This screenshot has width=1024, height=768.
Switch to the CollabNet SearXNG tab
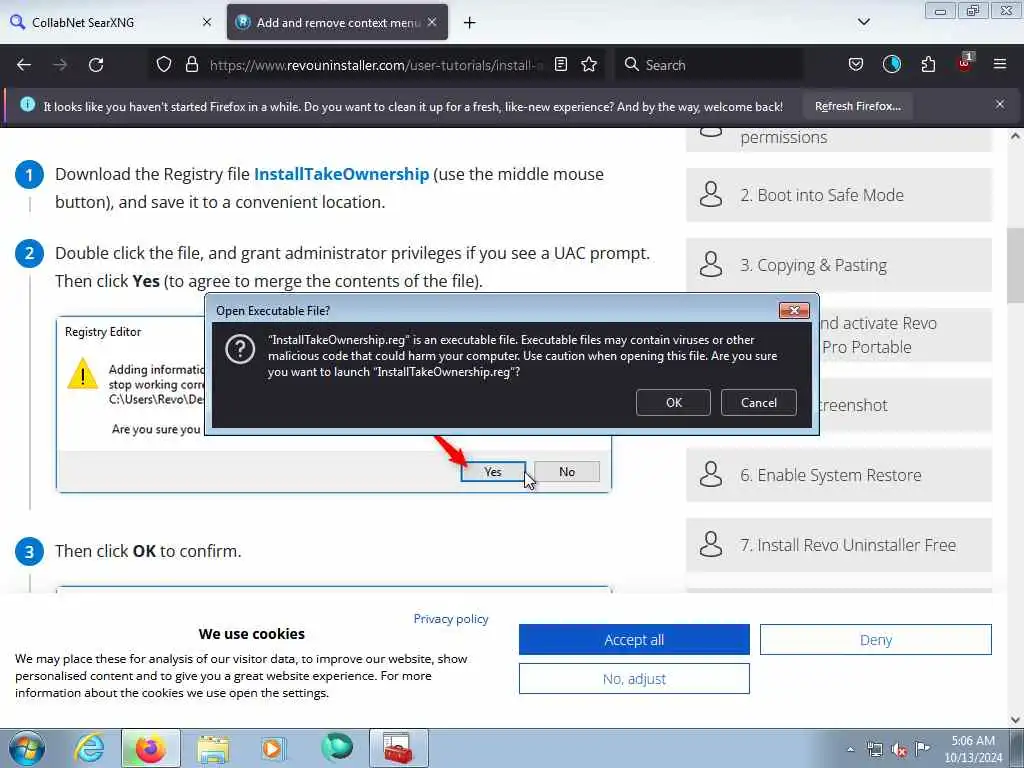coord(111,22)
